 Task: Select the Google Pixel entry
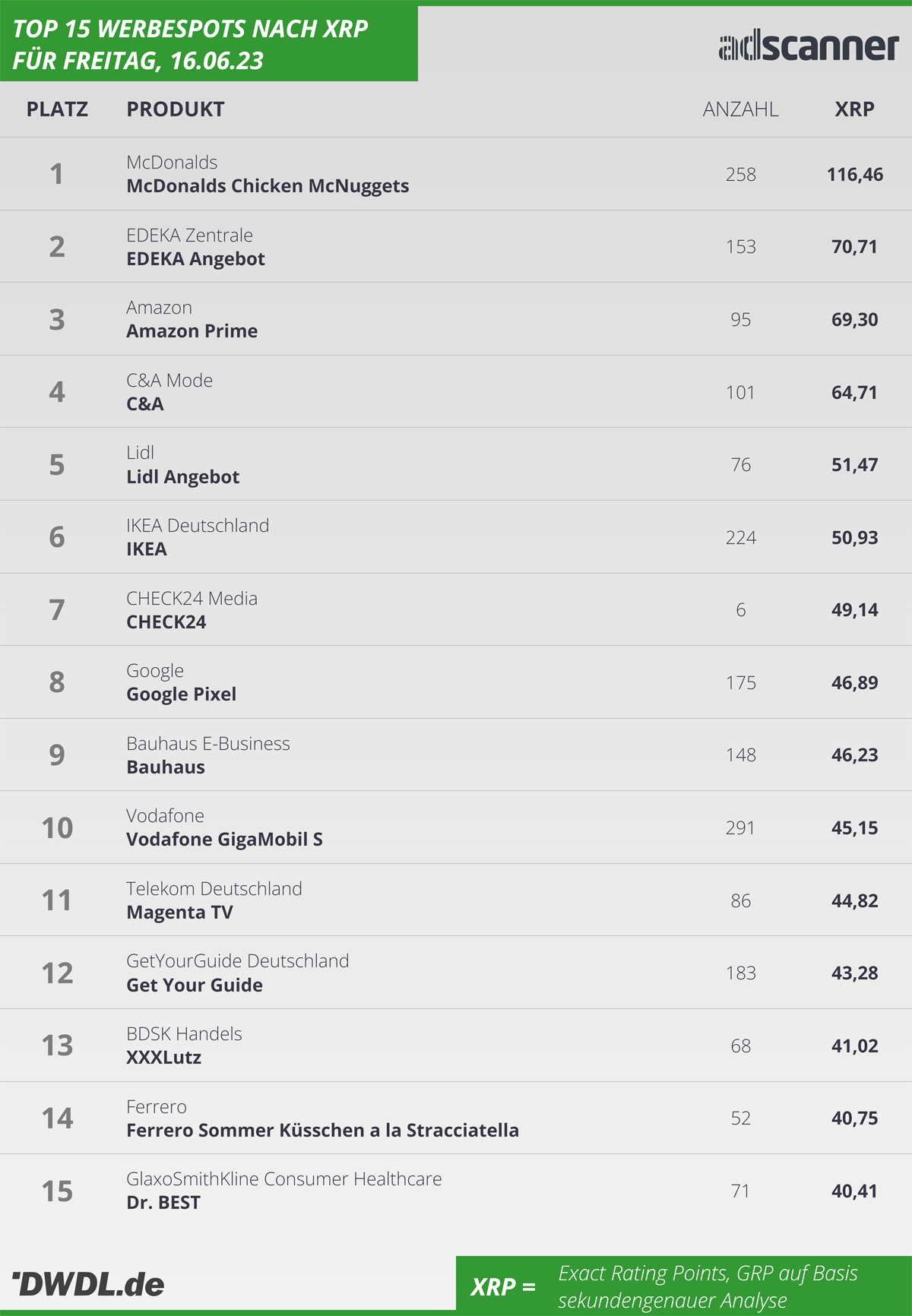point(181,694)
